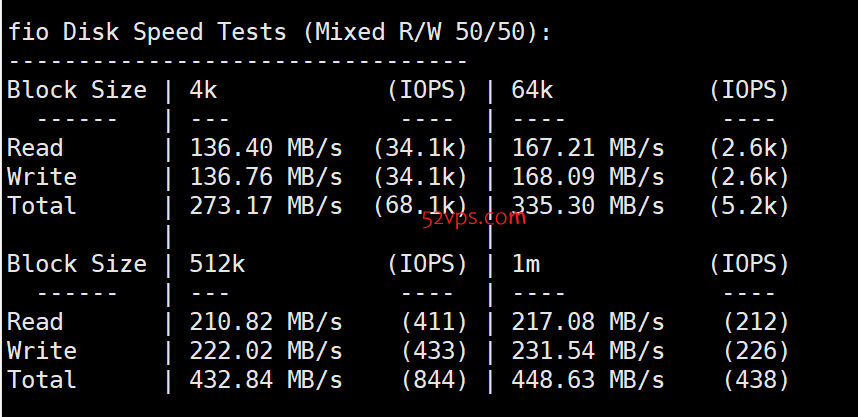Click the (438) total IOPS value

click(x=756, y=380)
